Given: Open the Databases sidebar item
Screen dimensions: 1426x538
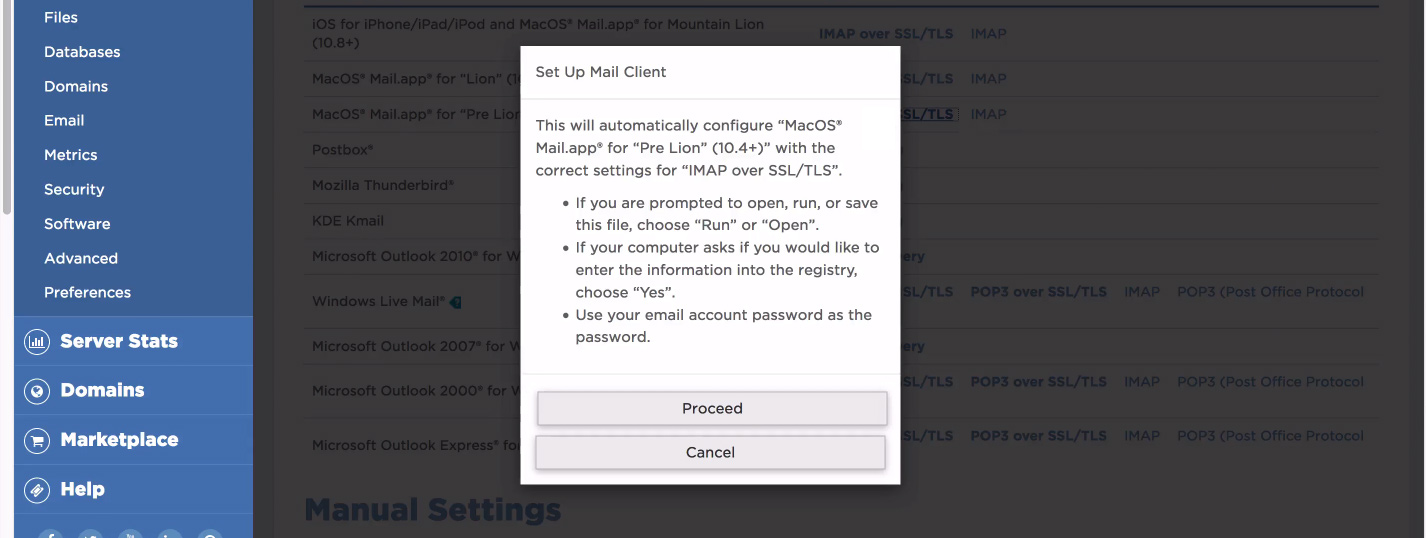Looking at the screenshot, I should point(82,52).
